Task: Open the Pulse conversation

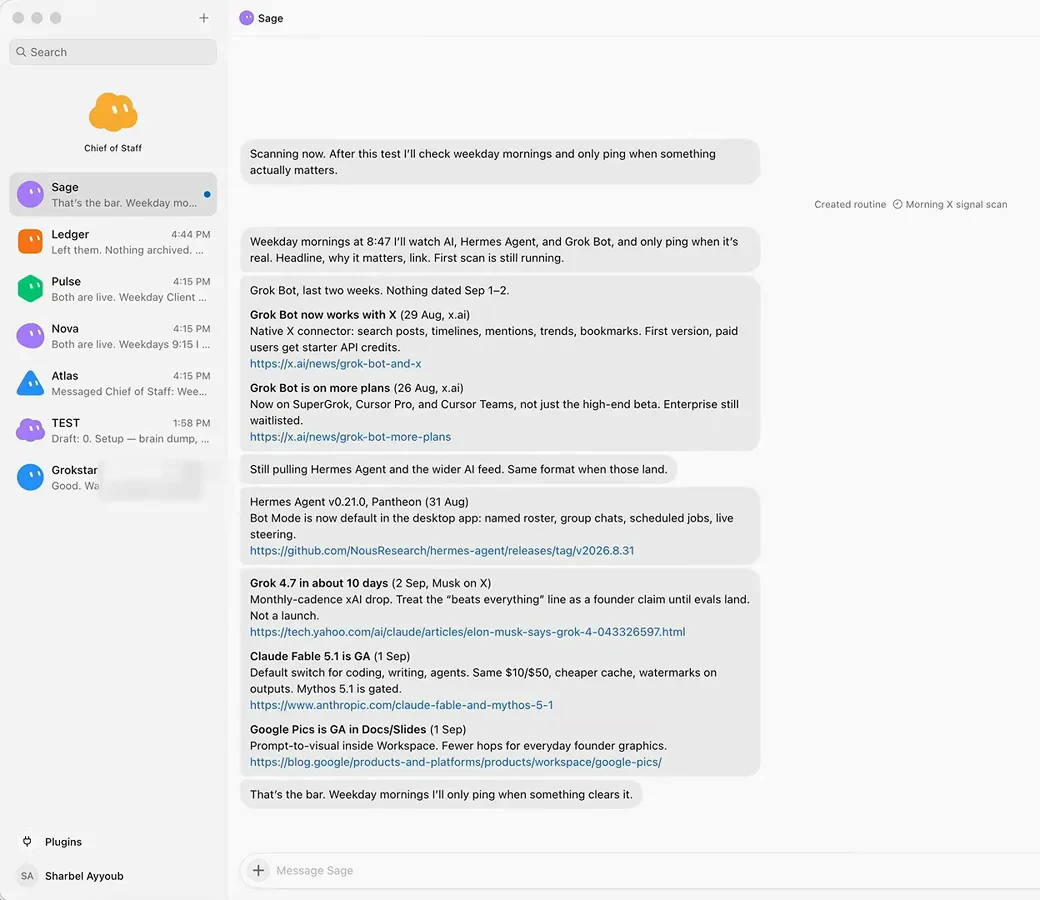Action: pos(113,289)
